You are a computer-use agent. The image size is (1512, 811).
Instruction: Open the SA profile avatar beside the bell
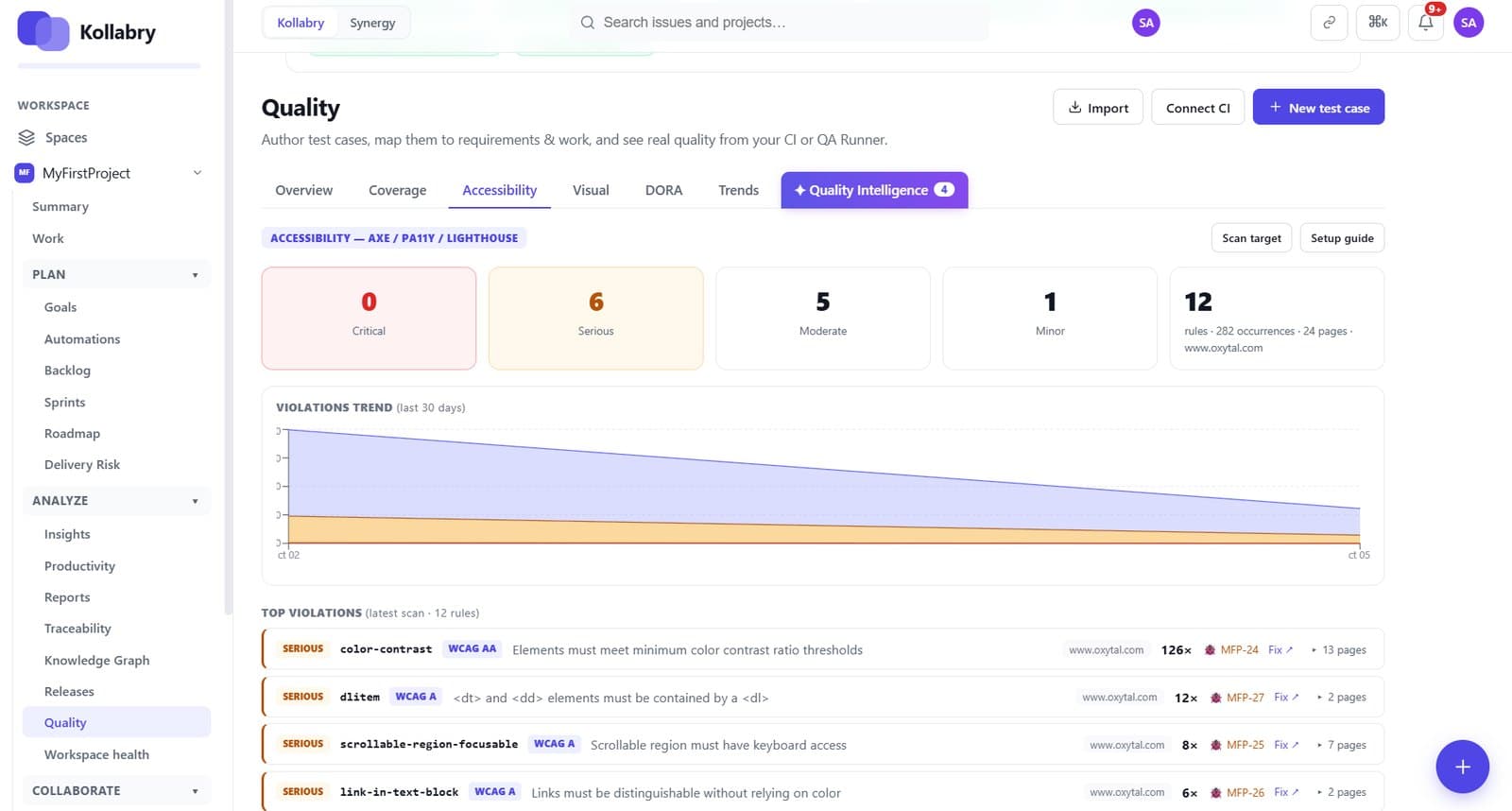[x=1469, y=23]
